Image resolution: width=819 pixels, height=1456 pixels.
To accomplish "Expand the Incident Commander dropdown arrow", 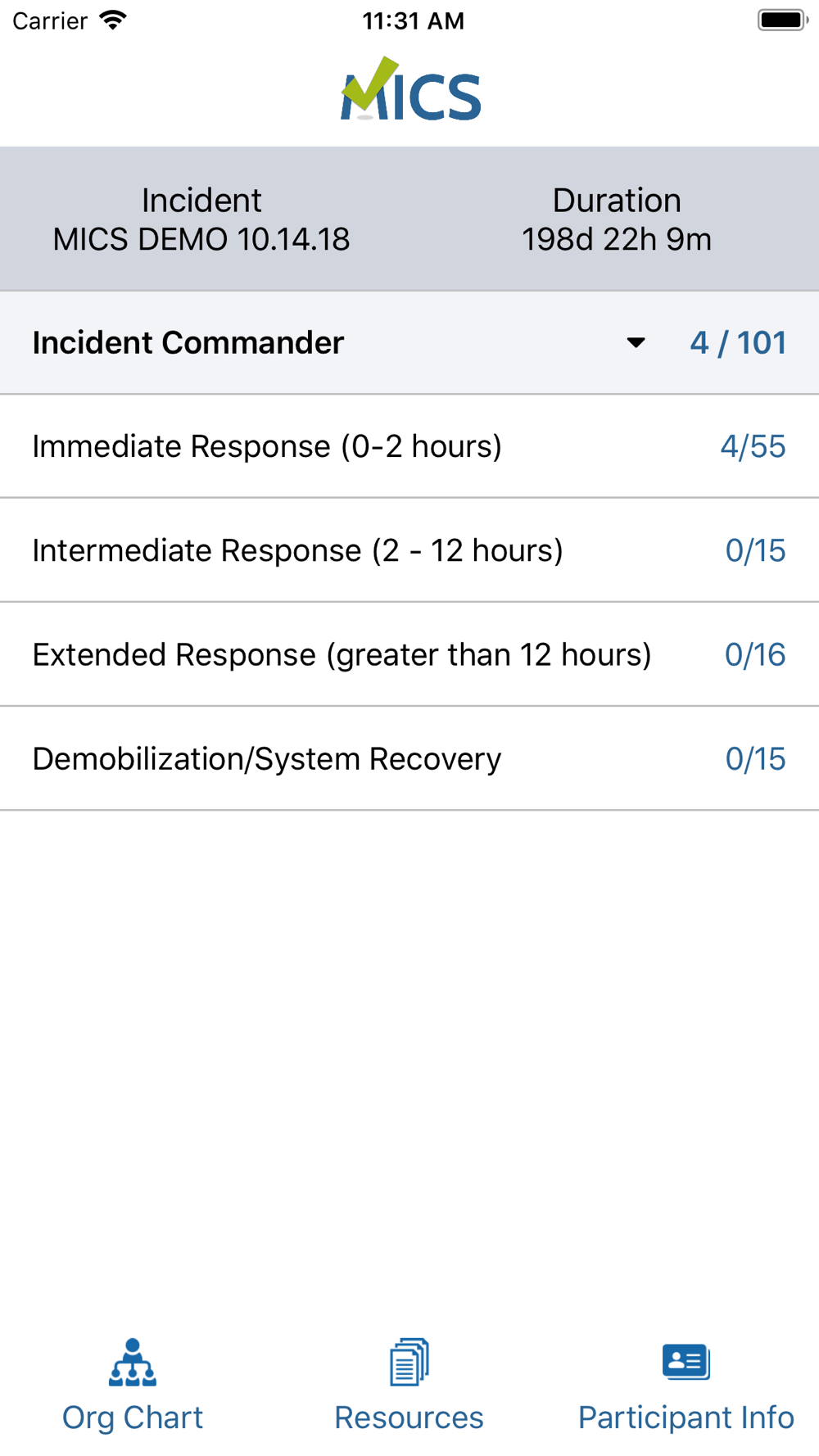I will (x=636, y=342).
